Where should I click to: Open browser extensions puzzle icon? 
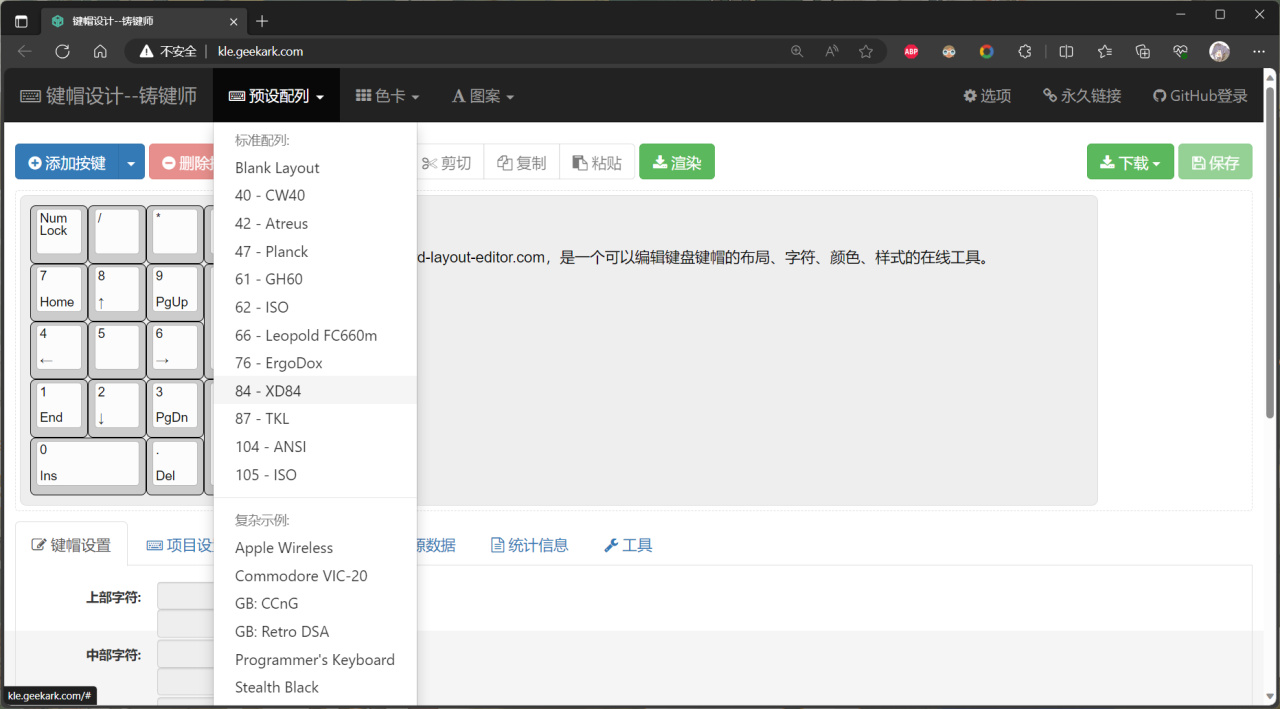click(x=1025, y=51)
